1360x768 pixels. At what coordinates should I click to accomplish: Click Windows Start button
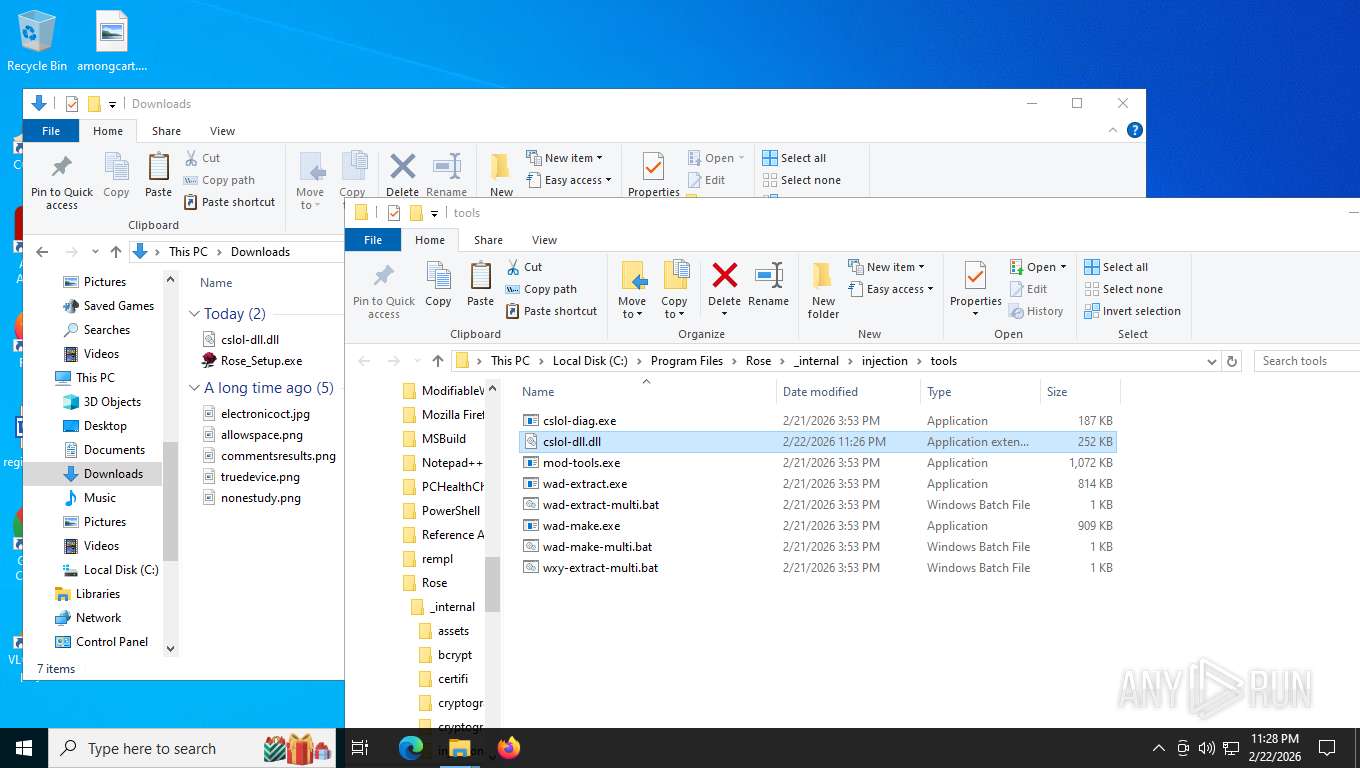point(24,747)
